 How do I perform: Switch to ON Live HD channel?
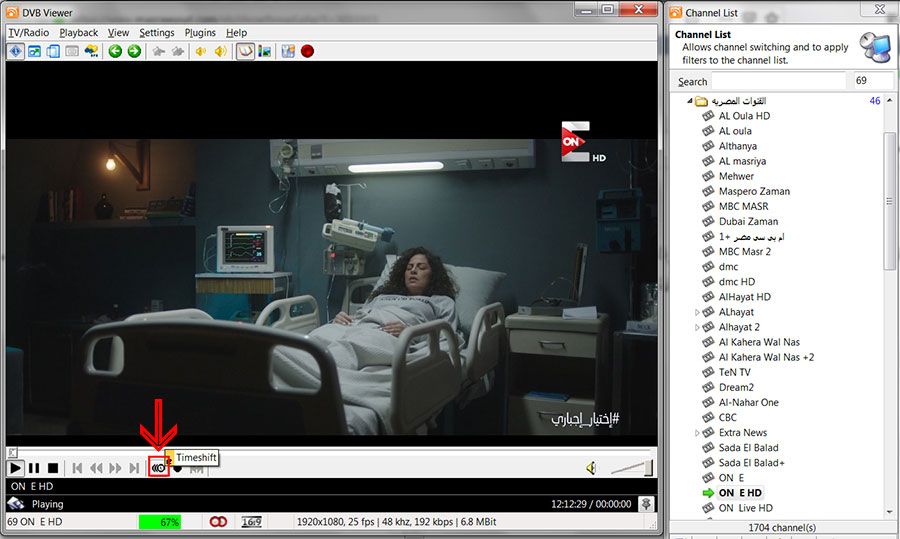[x=746, y=508]
